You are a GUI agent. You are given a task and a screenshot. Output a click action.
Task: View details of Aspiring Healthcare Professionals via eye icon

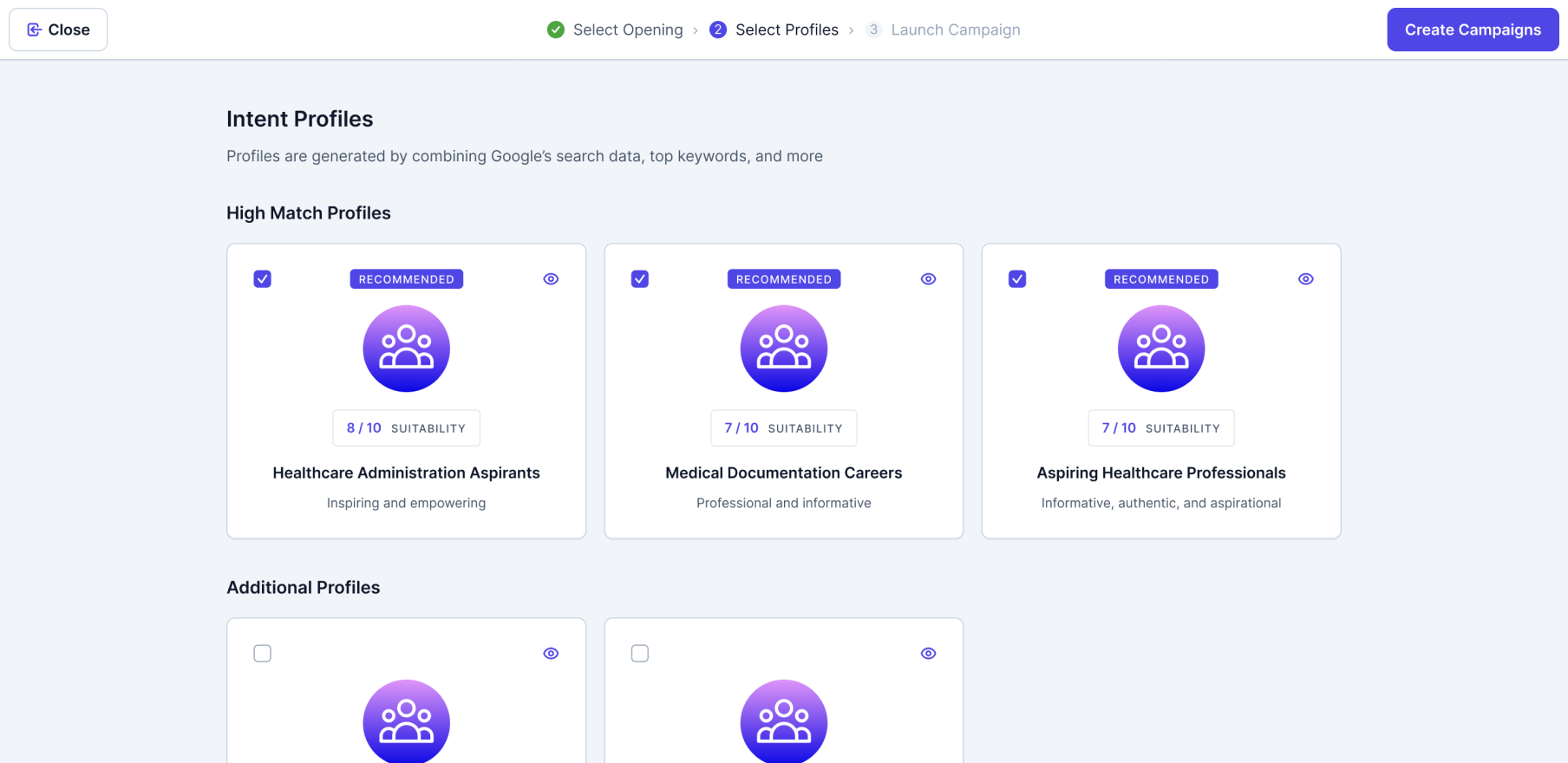coord(1305,279)
